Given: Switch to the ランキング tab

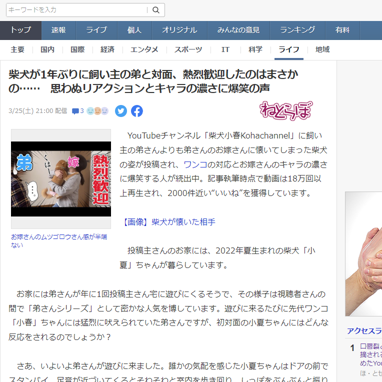Looking at the screenshot, I should pyautogui.click(x=298, y=30).
